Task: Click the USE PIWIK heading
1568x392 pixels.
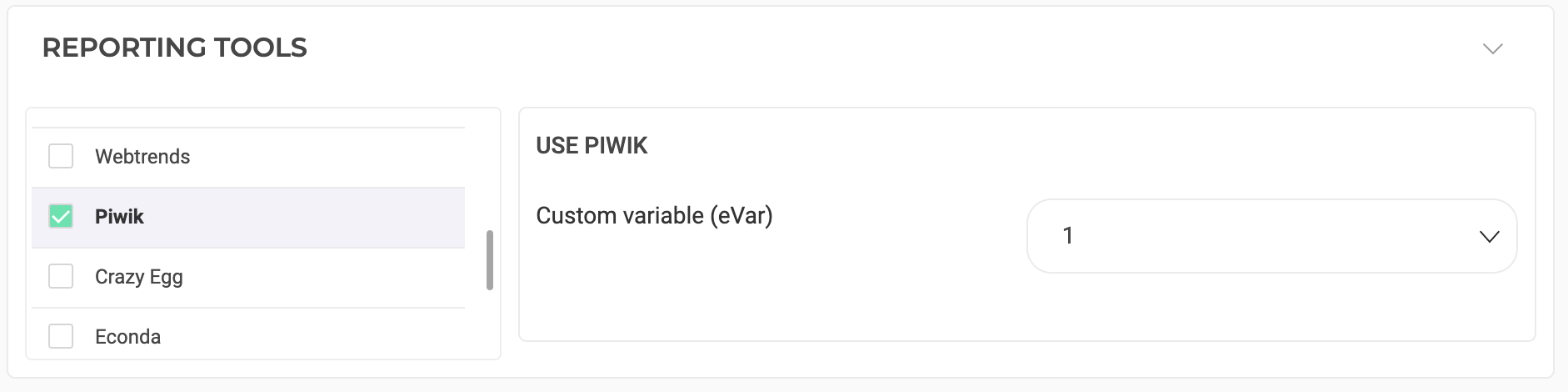Action: click(592, 146)
